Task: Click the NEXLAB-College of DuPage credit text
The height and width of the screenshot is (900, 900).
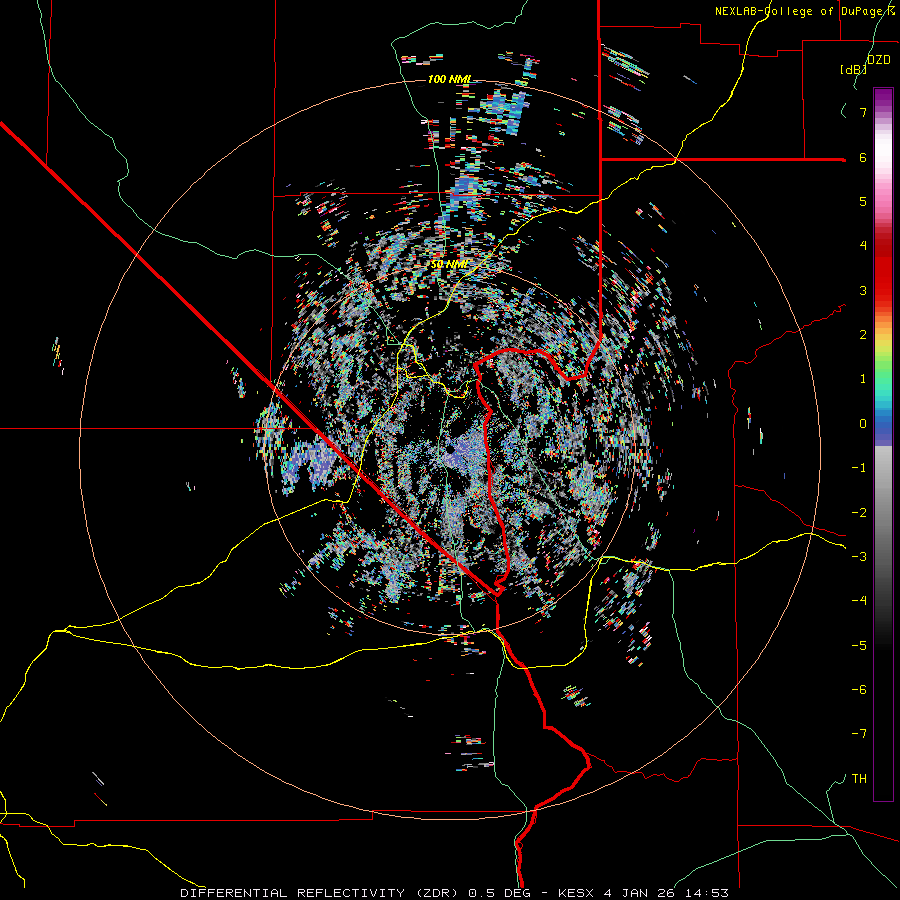Action: click(x=805, y=11)
